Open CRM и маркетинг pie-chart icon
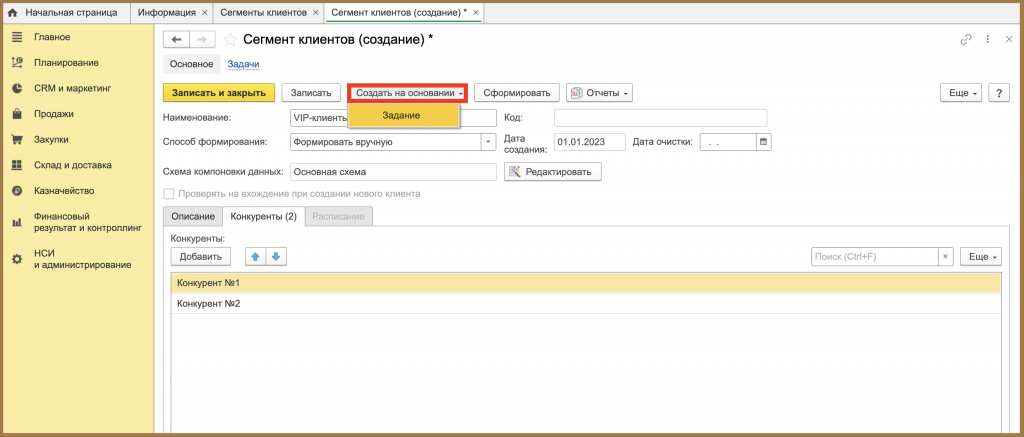1024x437 pixels. point(18,88)
